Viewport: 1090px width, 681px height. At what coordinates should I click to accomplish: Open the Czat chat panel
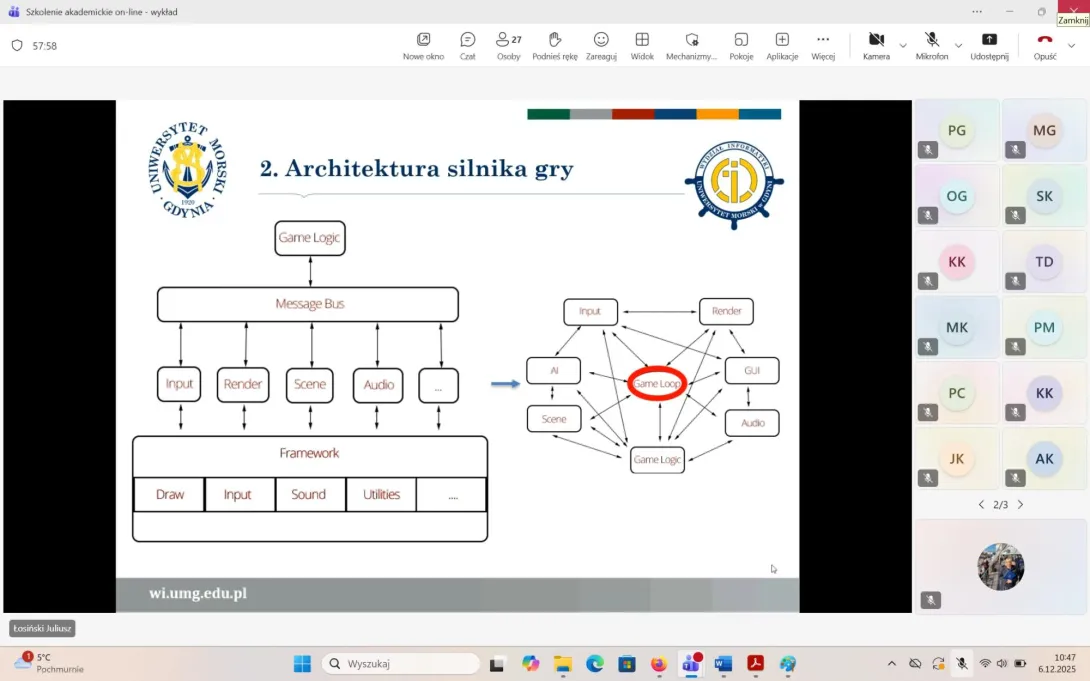(467, 45)
